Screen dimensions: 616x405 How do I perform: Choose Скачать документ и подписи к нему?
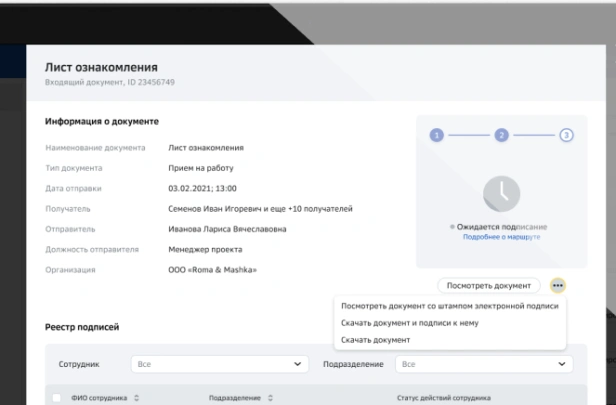[410, 323]
